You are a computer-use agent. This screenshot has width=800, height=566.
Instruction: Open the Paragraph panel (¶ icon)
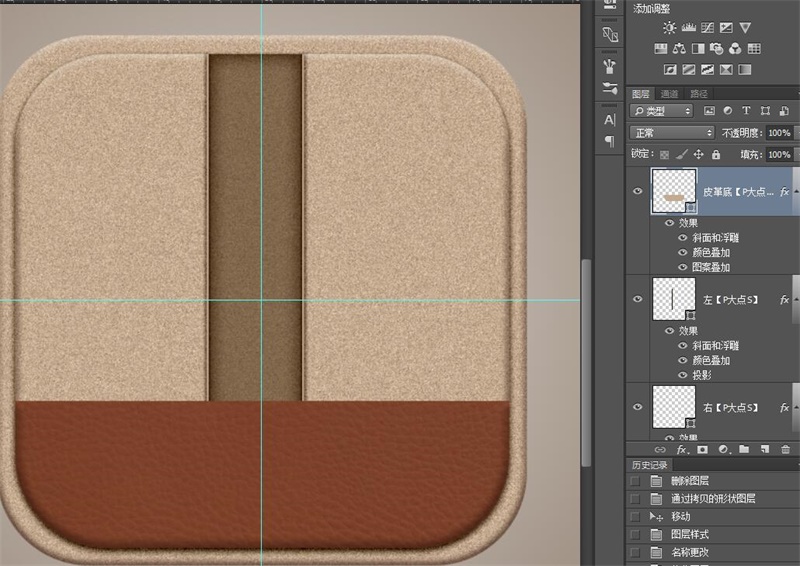[x=610, y=141]
